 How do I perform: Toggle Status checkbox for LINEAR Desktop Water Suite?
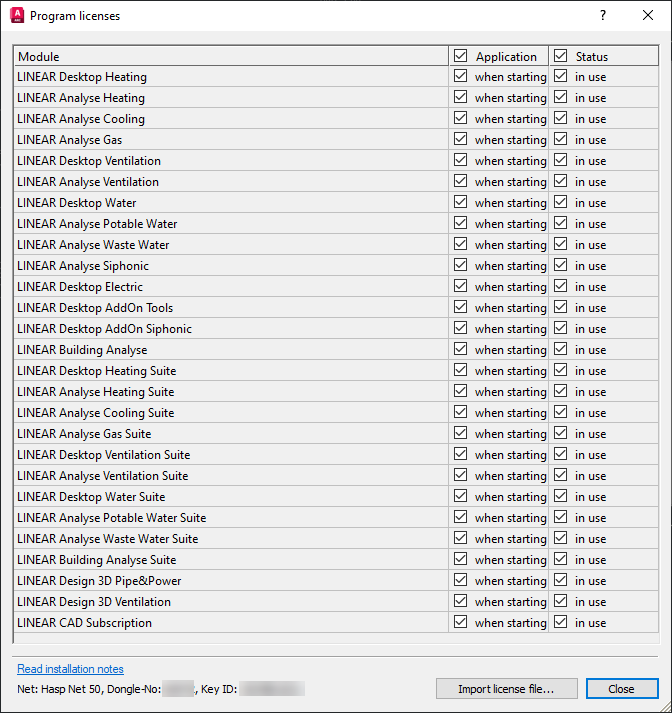pyautogui.click(x=560, y=495)
